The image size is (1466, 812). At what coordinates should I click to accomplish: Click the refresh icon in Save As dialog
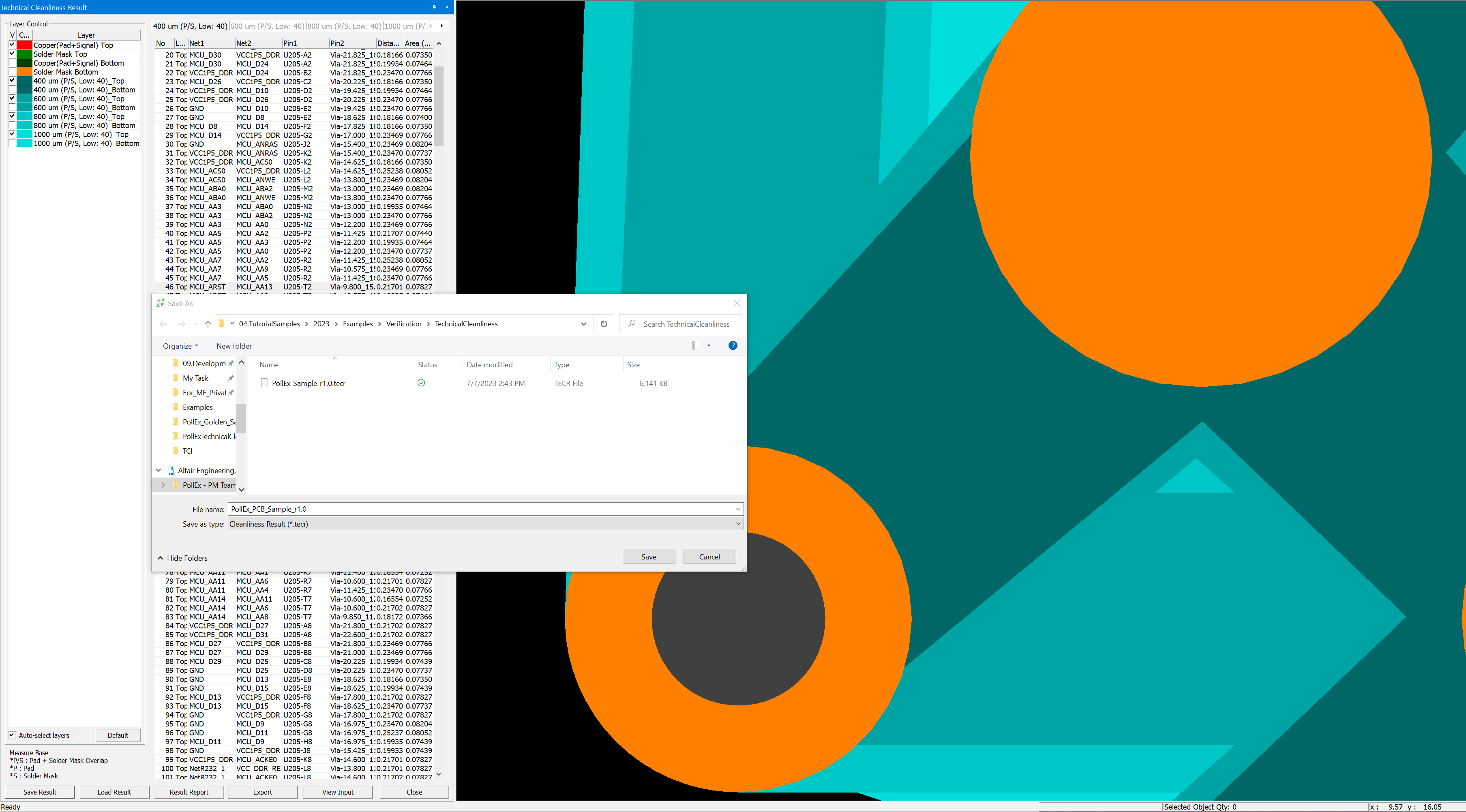(x=604, y=324)
